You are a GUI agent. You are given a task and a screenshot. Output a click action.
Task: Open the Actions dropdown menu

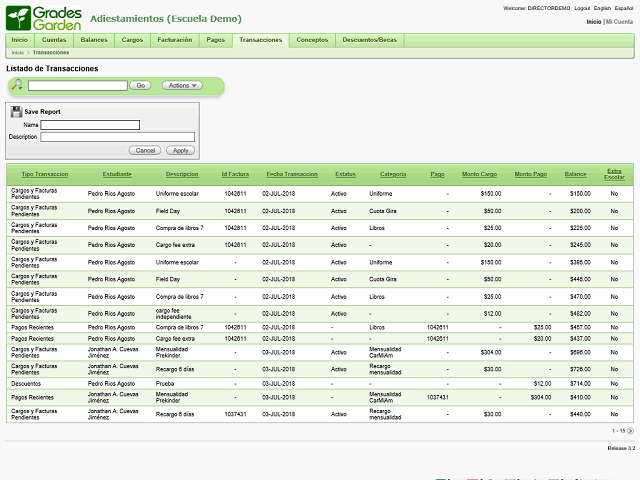tap(181, 85)
